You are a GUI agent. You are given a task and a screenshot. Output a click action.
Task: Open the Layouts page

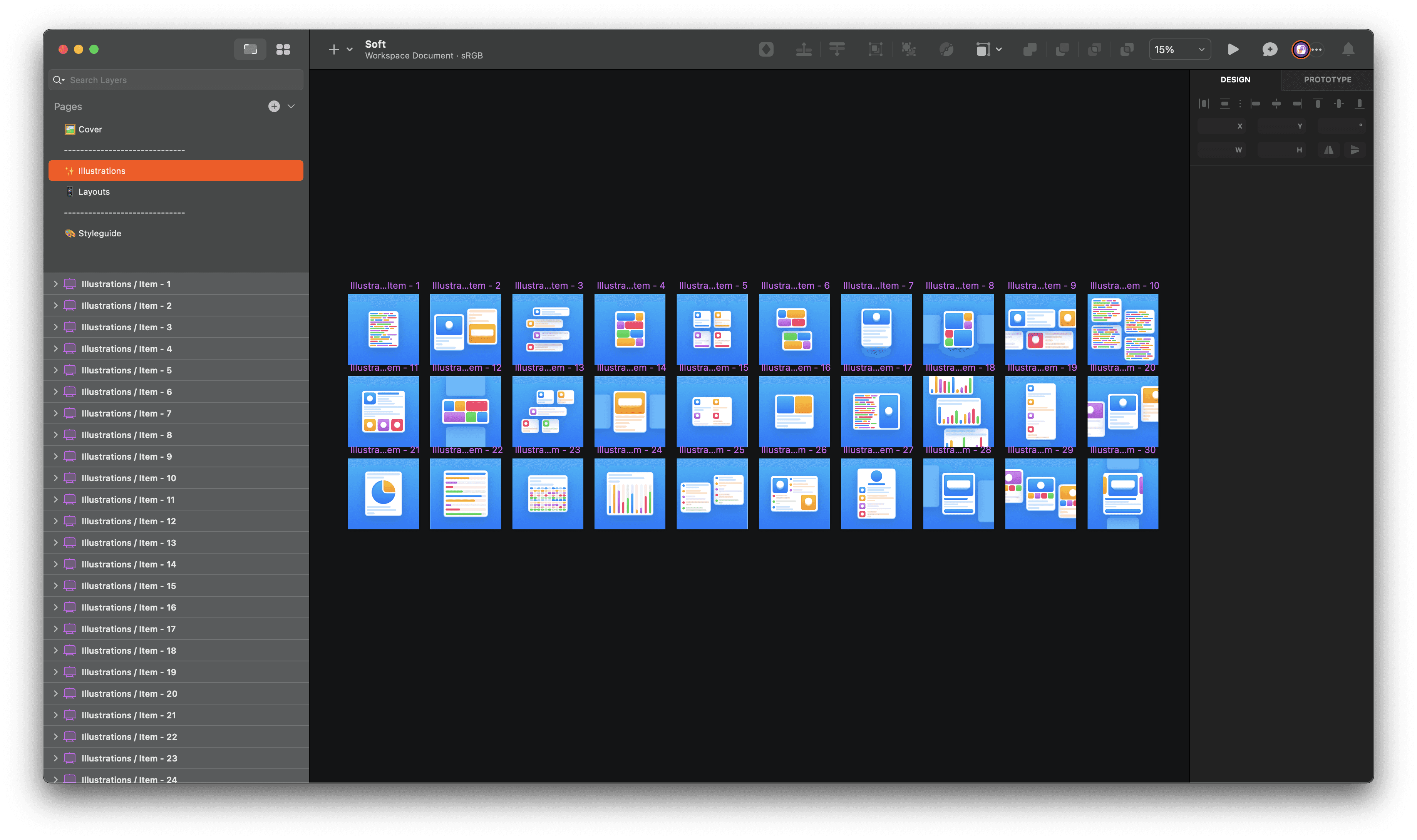click(94, 192)
